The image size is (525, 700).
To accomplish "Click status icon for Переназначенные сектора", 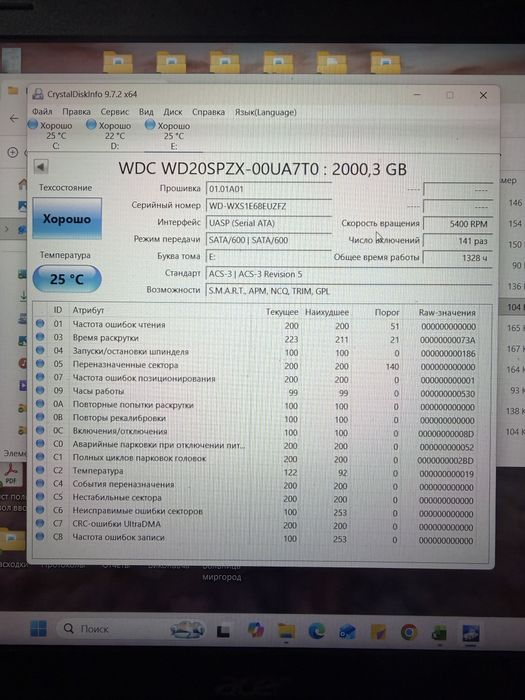I will (40, 364).
